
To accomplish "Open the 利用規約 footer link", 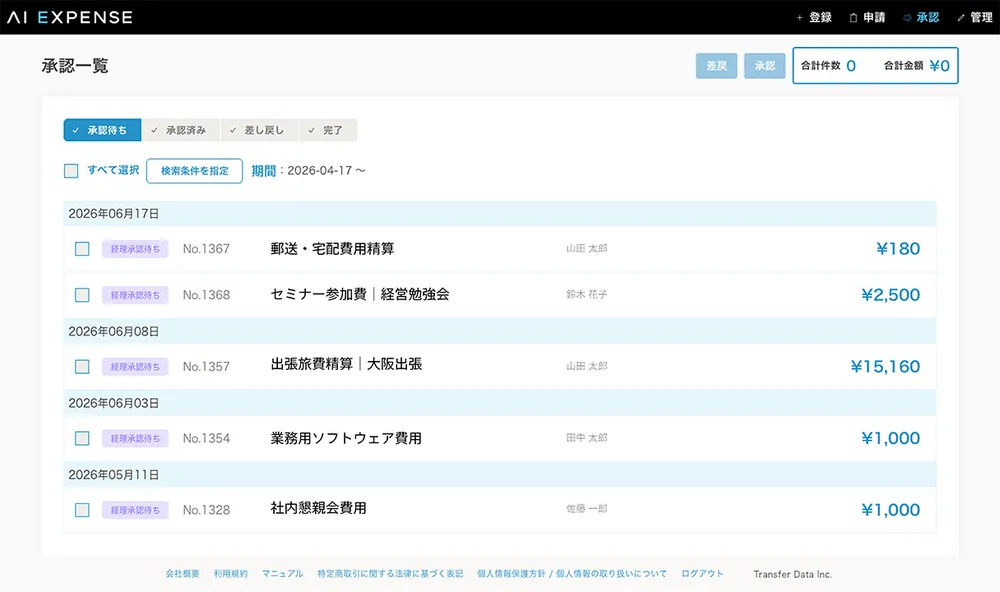I will click(231, 574).
